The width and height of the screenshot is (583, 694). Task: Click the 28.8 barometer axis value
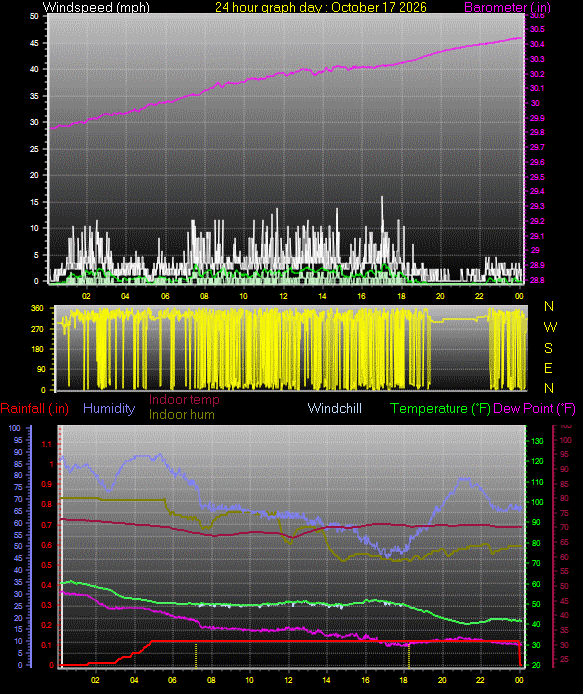click(537, 280)
